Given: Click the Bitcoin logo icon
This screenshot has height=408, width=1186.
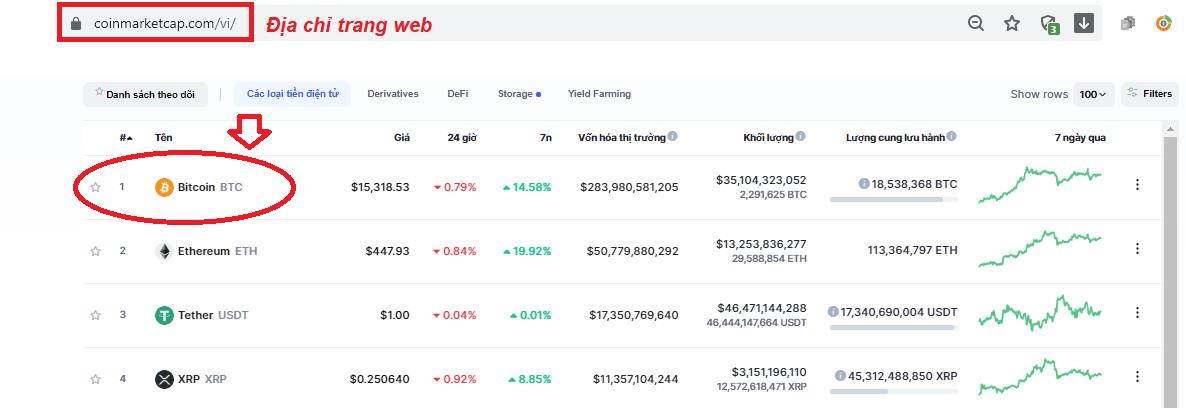Looking at the screenshot, I should point(164,187).
